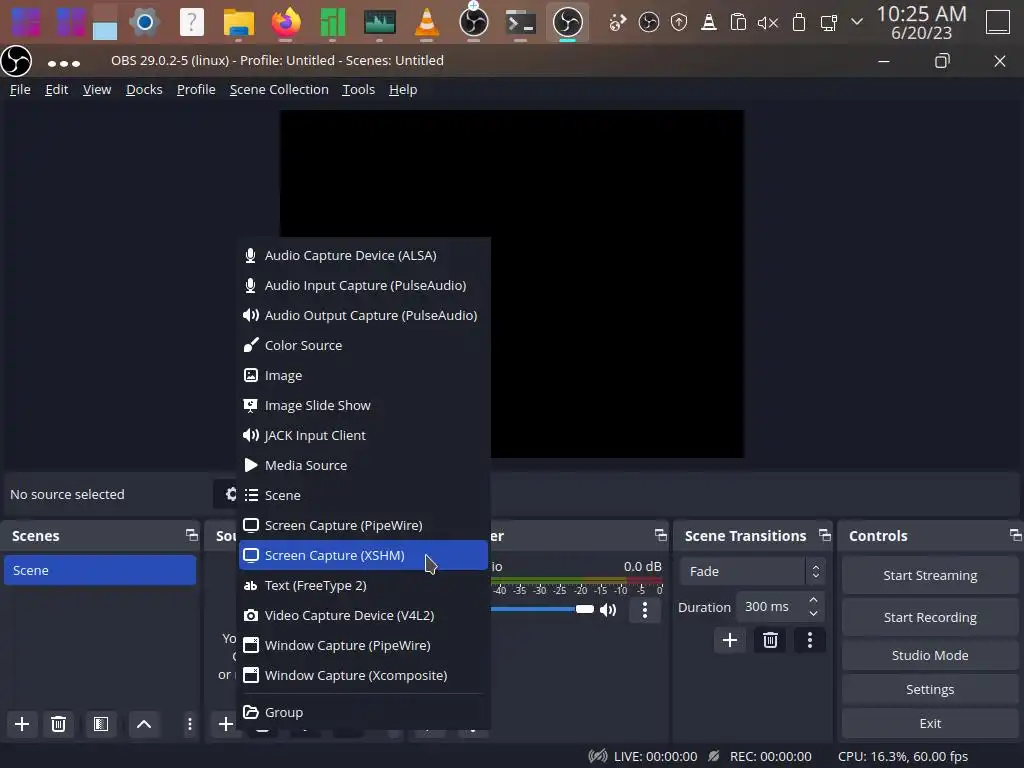
Task: Open the Fade transition dropdown
Action: click(x=752, y=571)
